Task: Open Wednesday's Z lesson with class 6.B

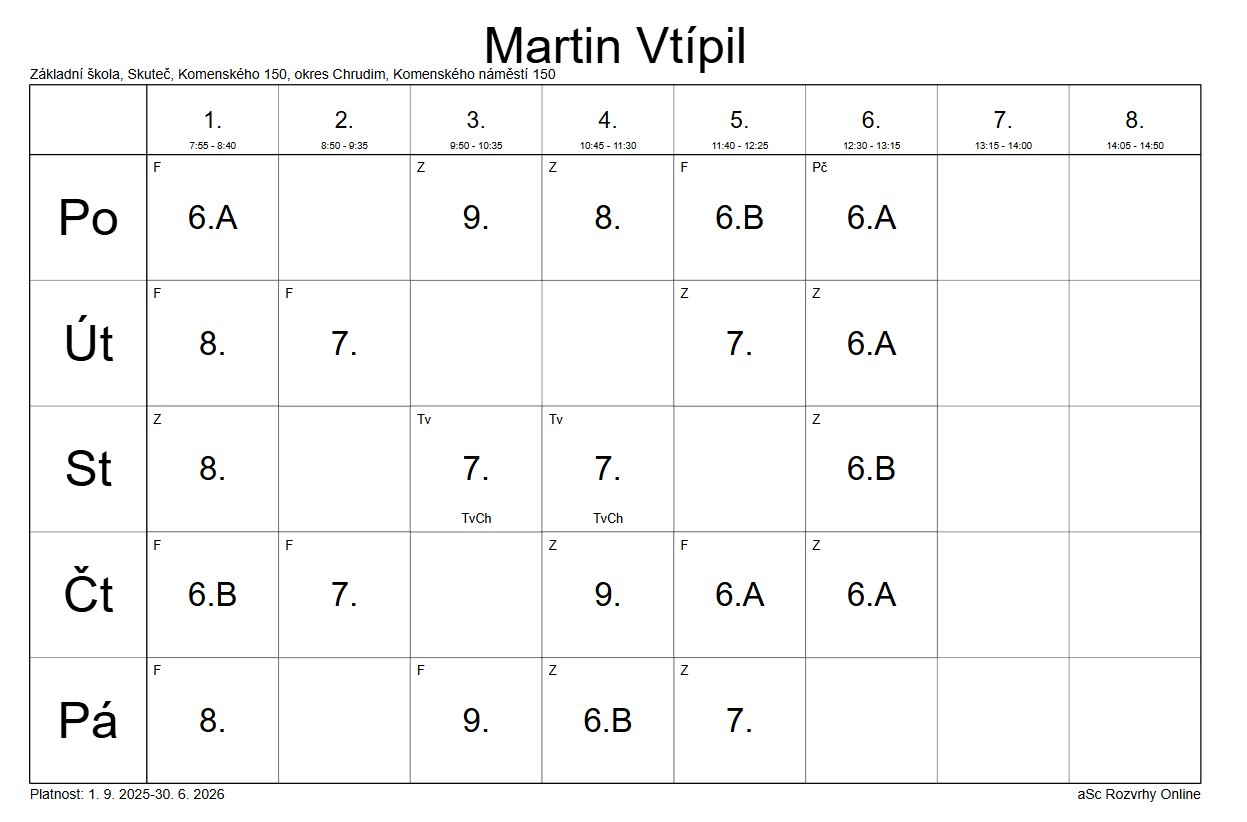Action: click(871, 468)
